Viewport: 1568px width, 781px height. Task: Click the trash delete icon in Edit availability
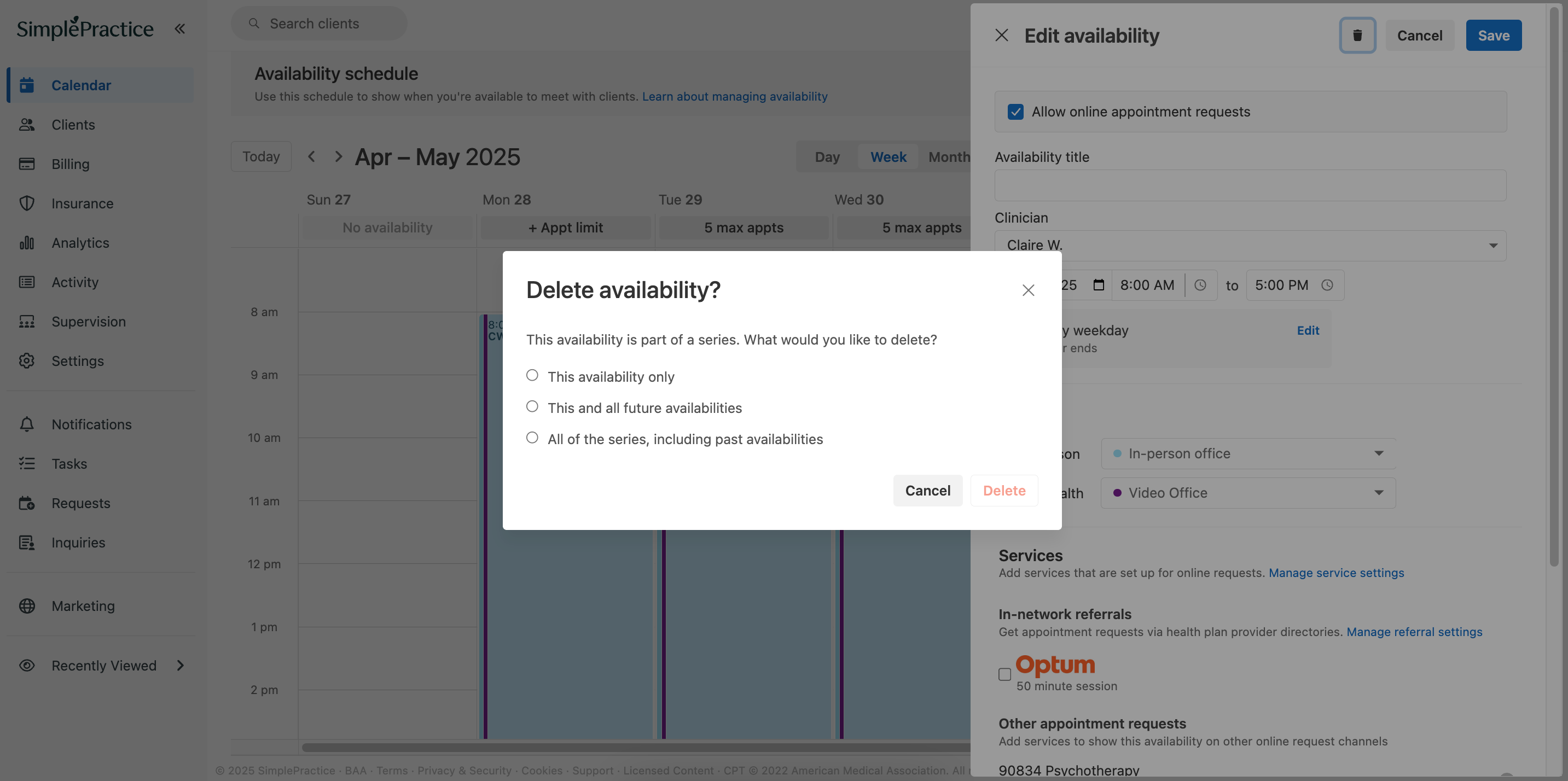[1357, 36]
